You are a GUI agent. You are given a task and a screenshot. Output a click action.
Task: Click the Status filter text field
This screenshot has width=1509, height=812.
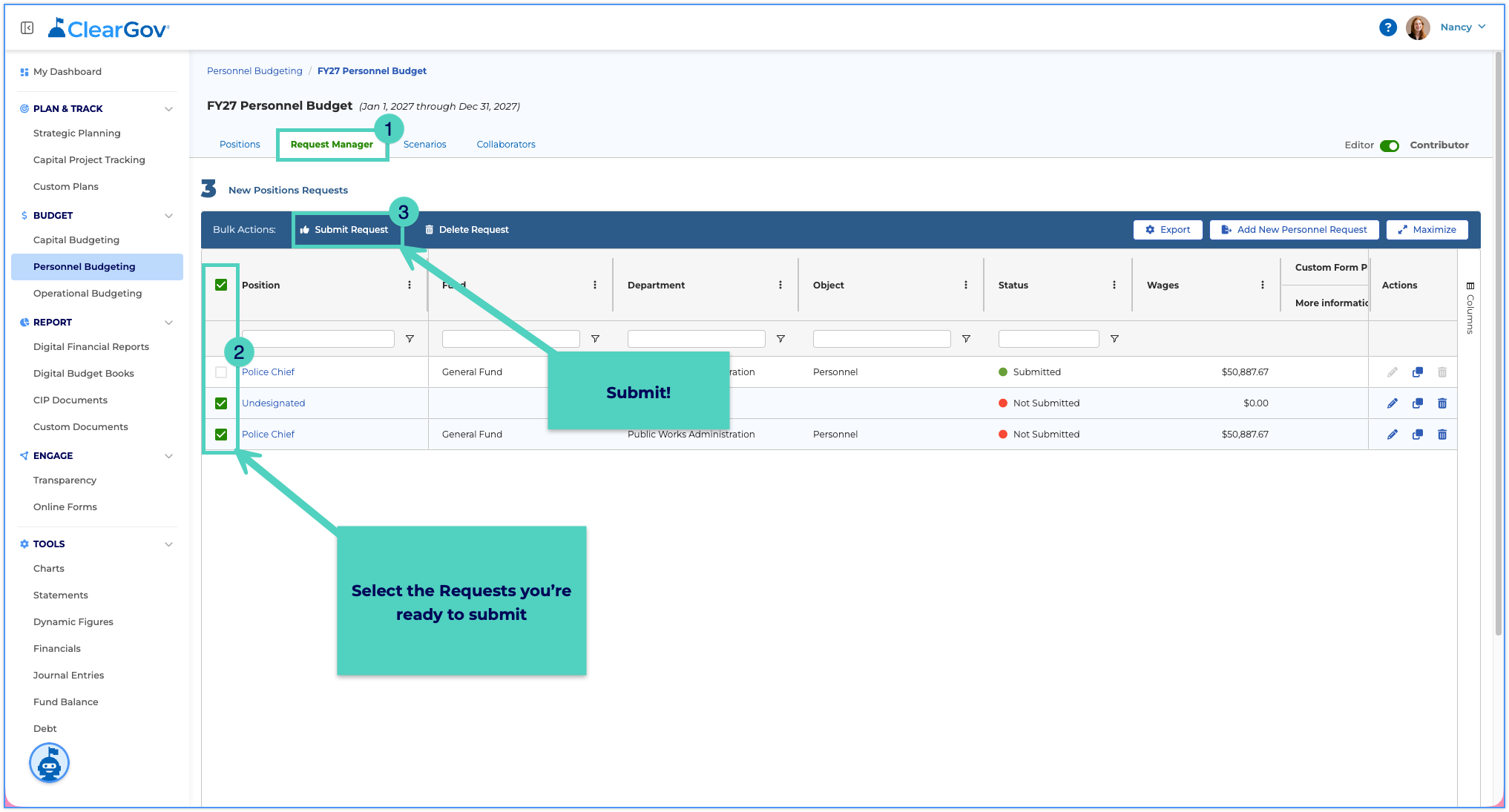[x=1048, y=339]
